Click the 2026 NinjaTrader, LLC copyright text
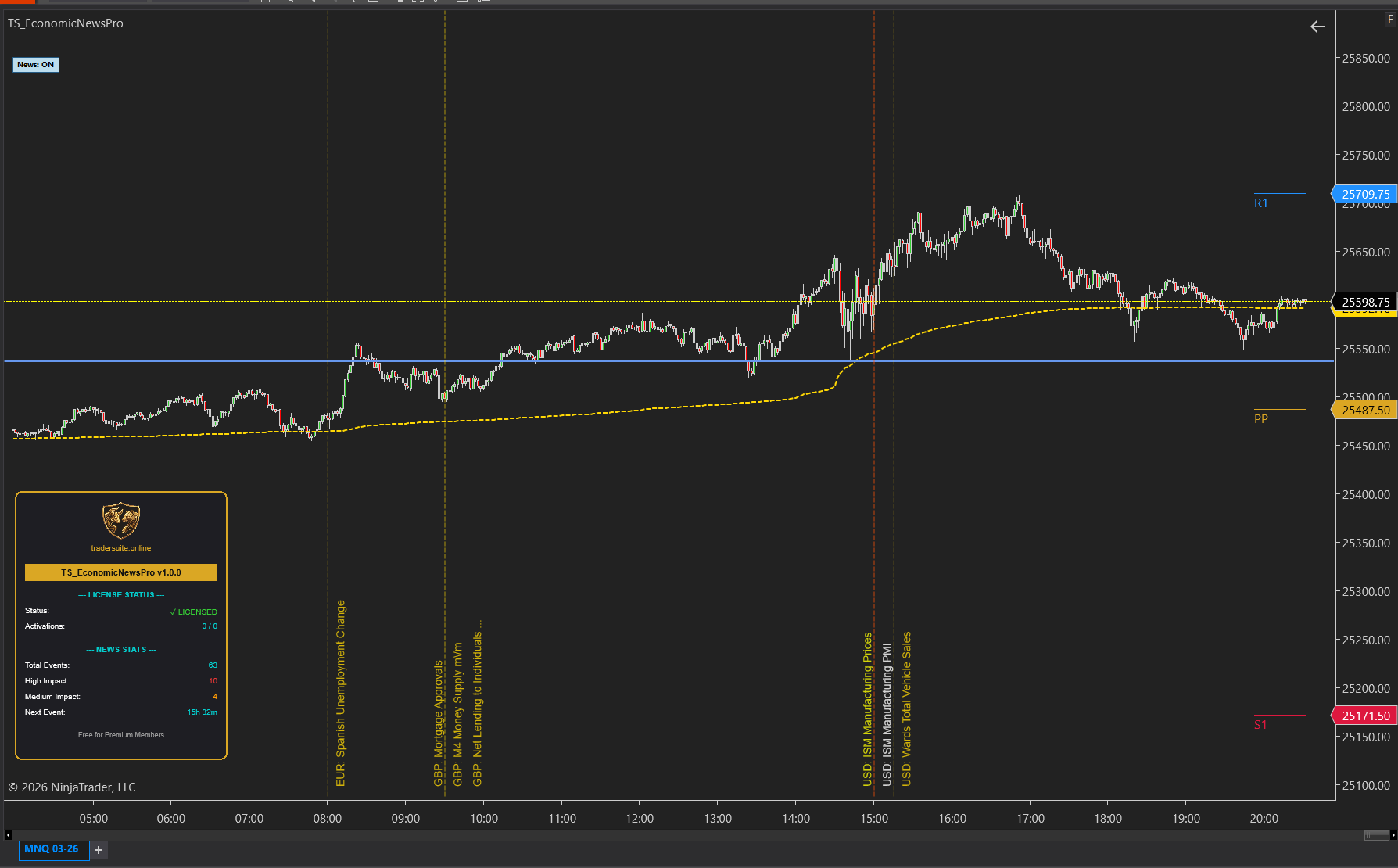This screenshot has width=1398, height=868. (x=72, y=787)
